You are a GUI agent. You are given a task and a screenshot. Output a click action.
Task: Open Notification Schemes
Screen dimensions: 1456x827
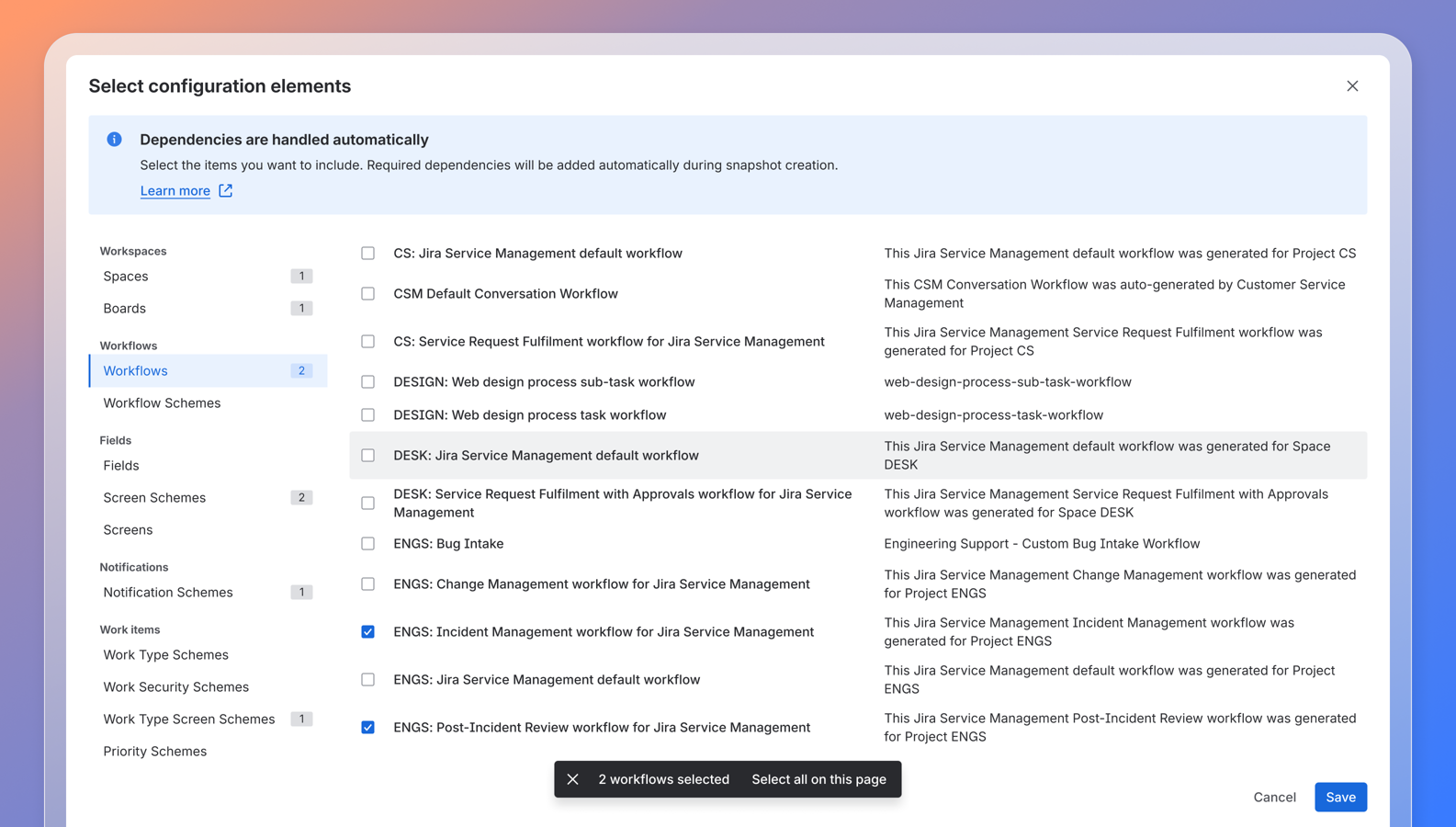click(208, 593)
